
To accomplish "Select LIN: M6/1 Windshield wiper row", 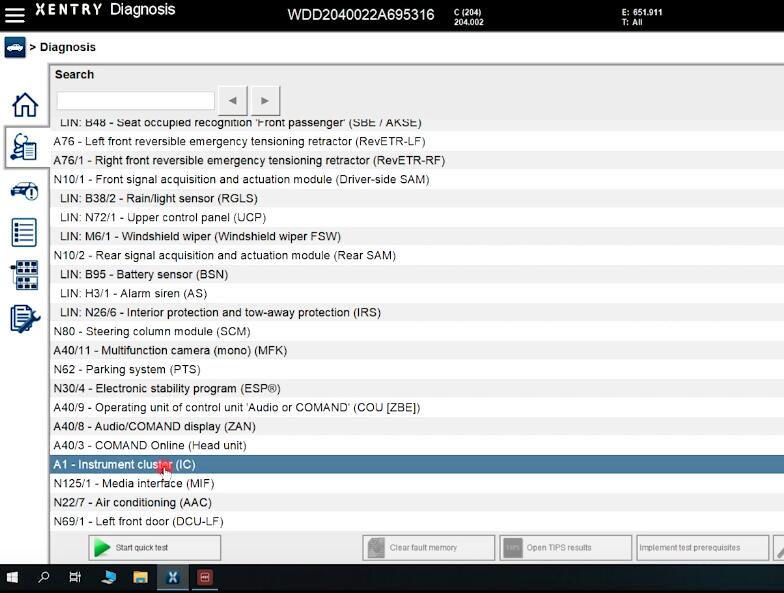I will [417, 236].
